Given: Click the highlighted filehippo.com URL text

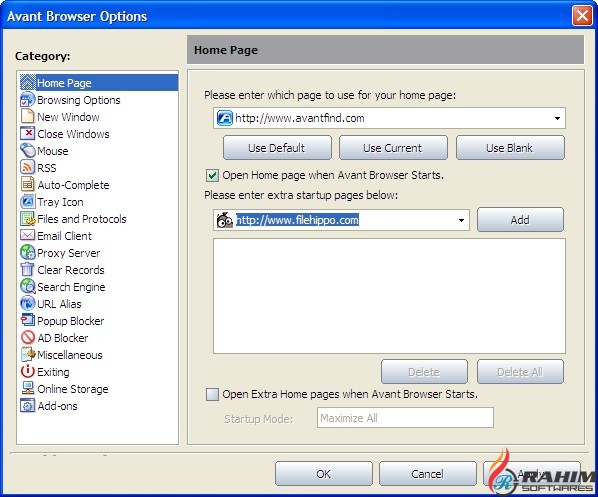Looking at the screenshot, I should click(x=297, y=220).
